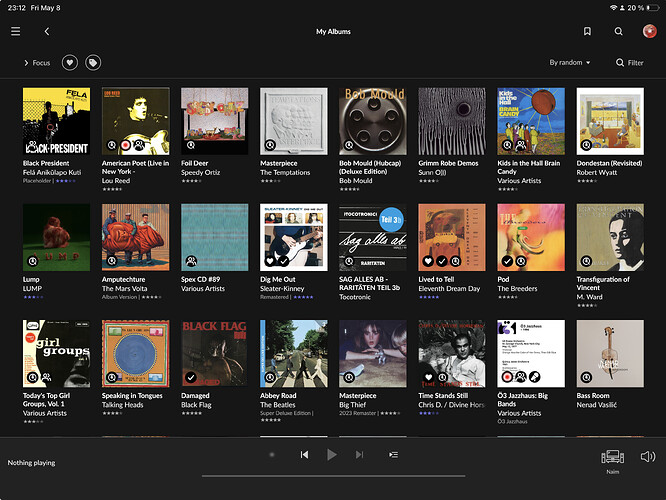Expand the Focus panel
This screenshot has height=500, width=666.
tap(37, 63)
